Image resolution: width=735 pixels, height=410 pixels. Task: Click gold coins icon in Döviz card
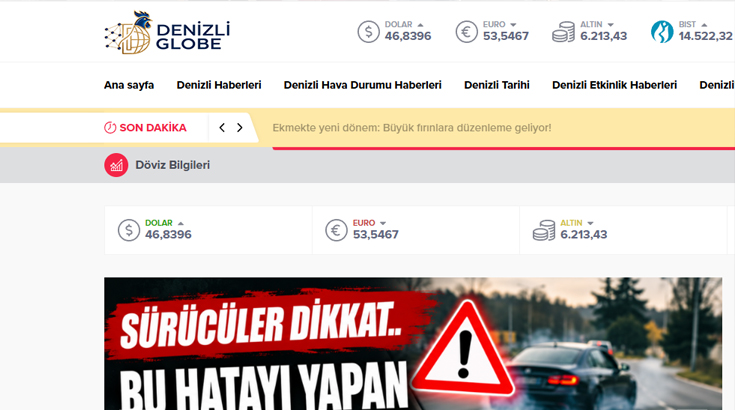(544, 230)
